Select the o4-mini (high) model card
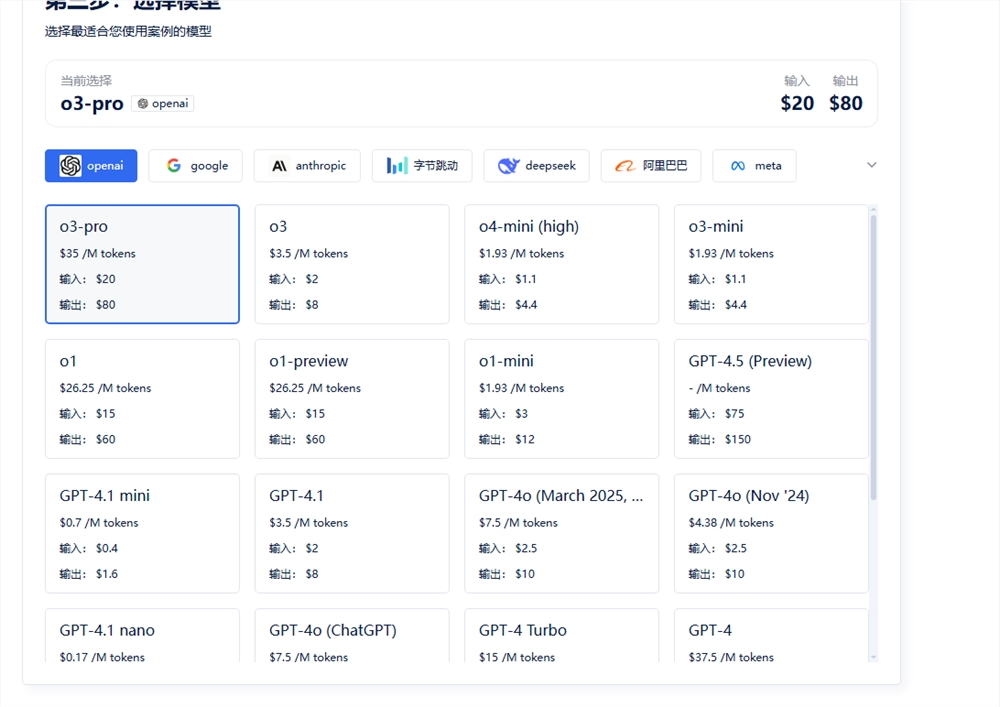The height and width of the screenshot is (707, 1000). tap(561, 264)
